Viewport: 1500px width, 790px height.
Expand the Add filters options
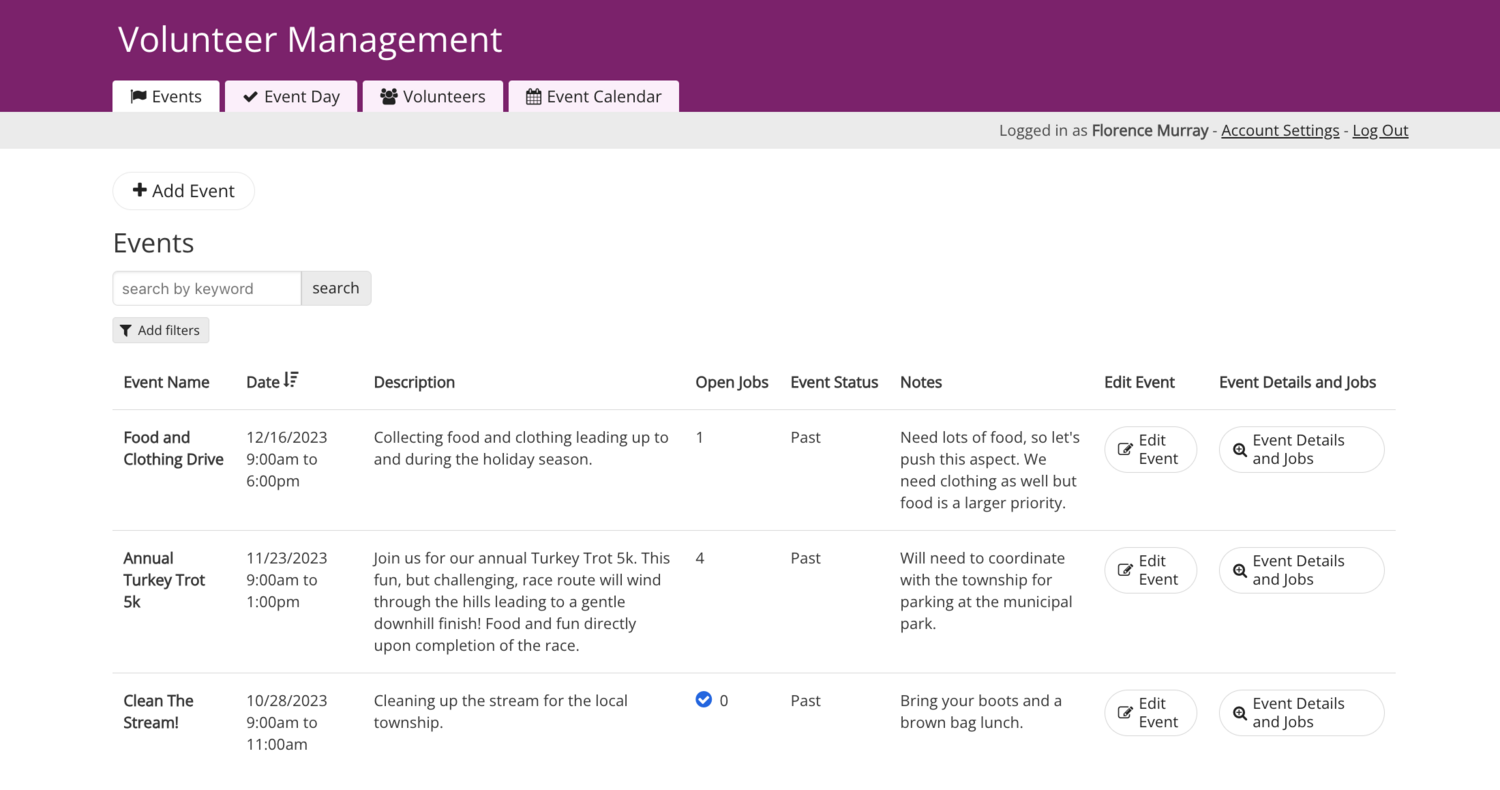[x=161, y=331]
